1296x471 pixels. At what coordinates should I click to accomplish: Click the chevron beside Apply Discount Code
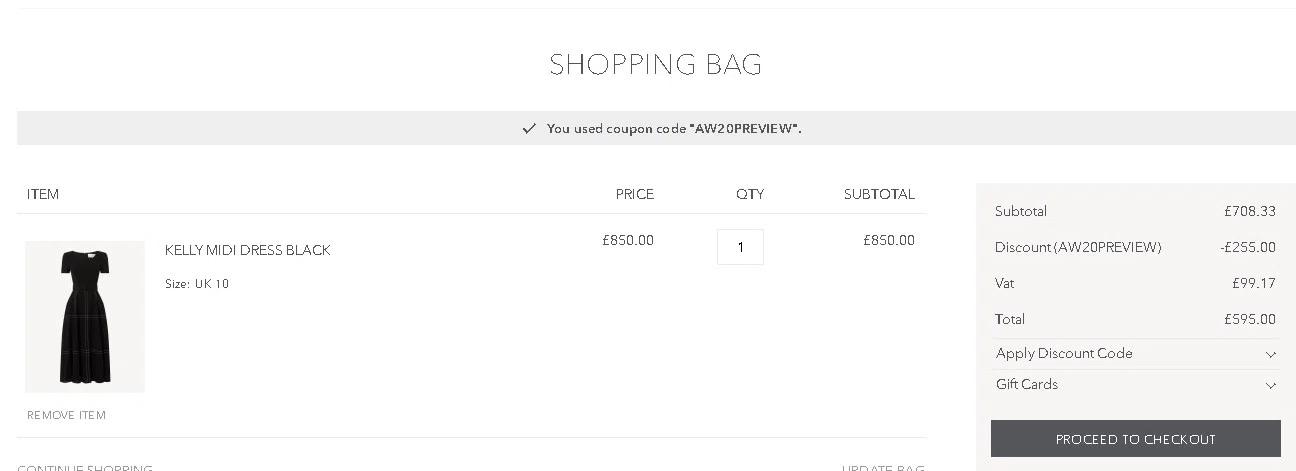pos(1270,354)
